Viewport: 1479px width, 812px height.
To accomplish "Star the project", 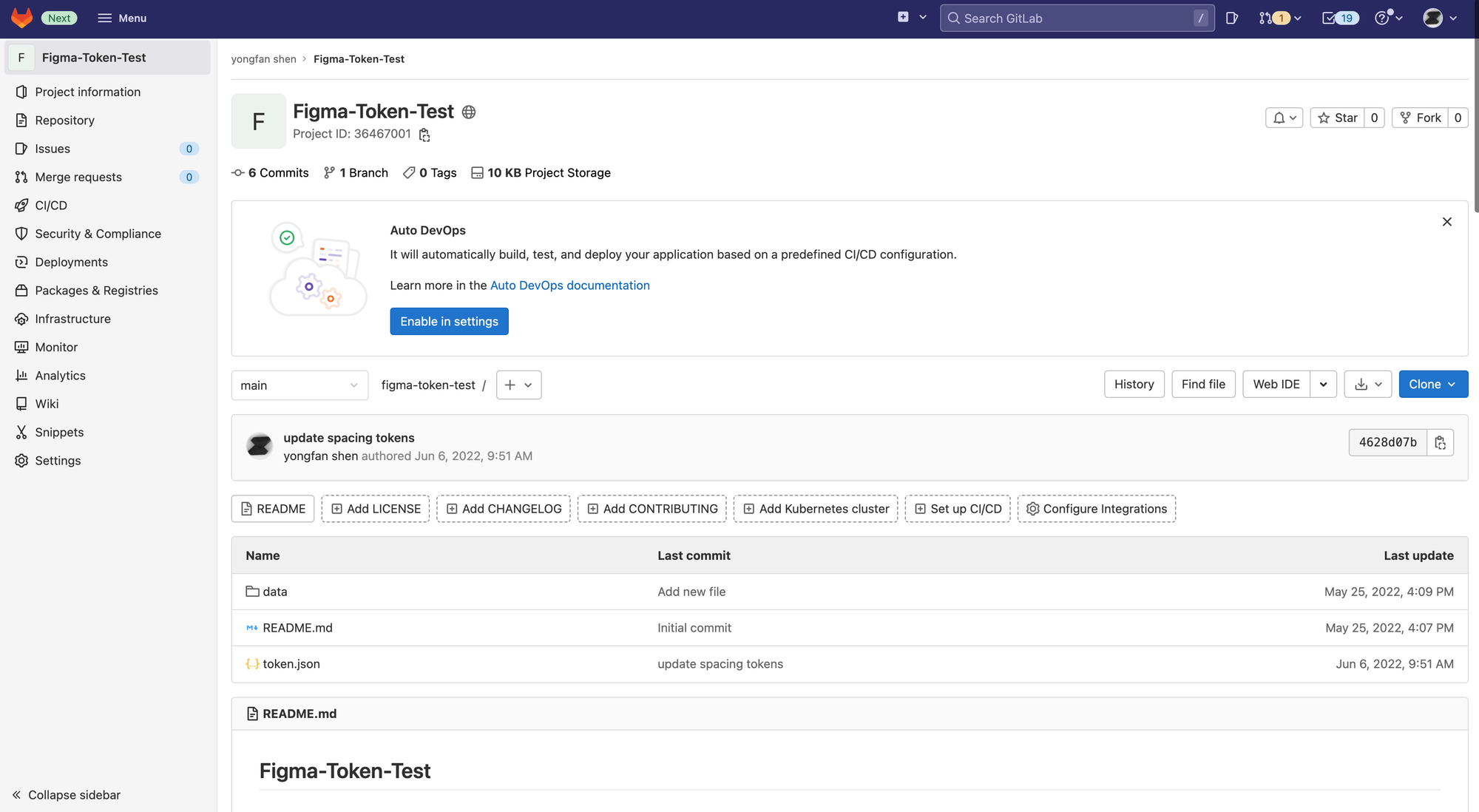I will click(x=1338, y=118).
